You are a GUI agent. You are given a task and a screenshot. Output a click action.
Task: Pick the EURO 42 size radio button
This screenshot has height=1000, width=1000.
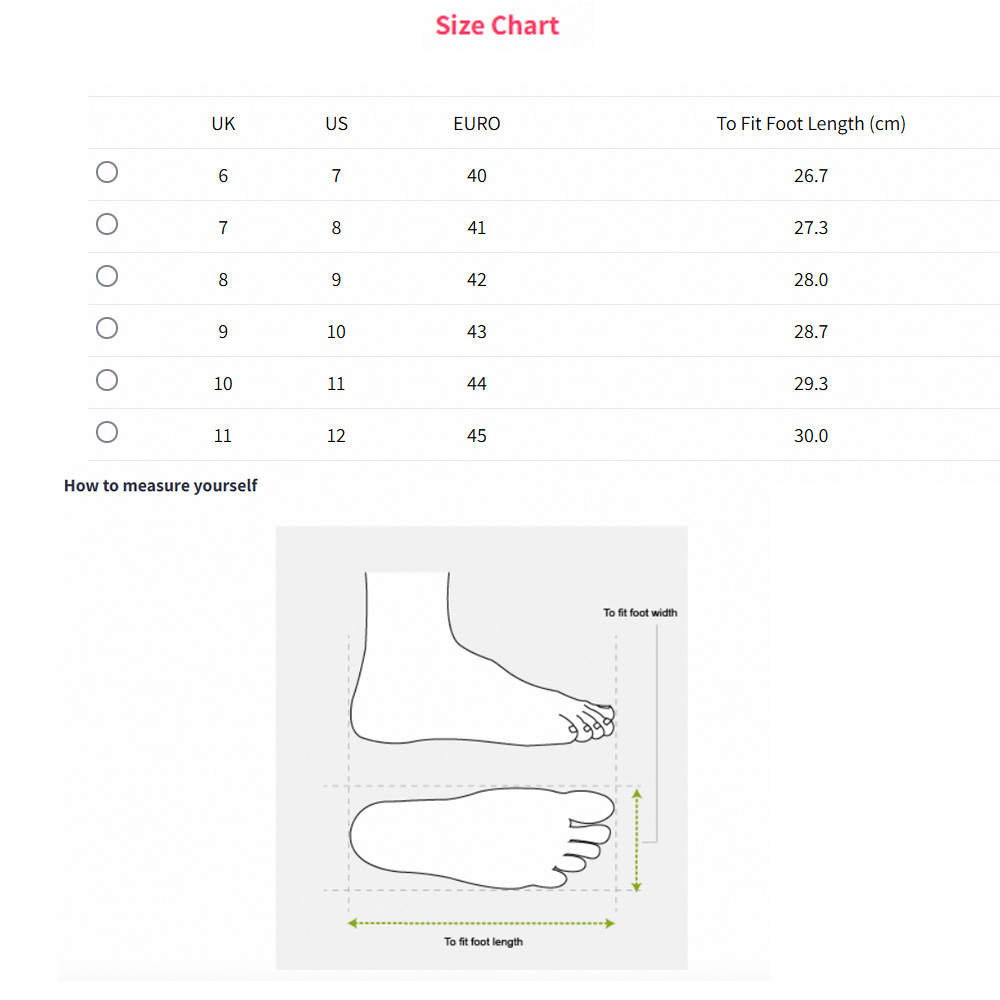click(x=107, y=276)
